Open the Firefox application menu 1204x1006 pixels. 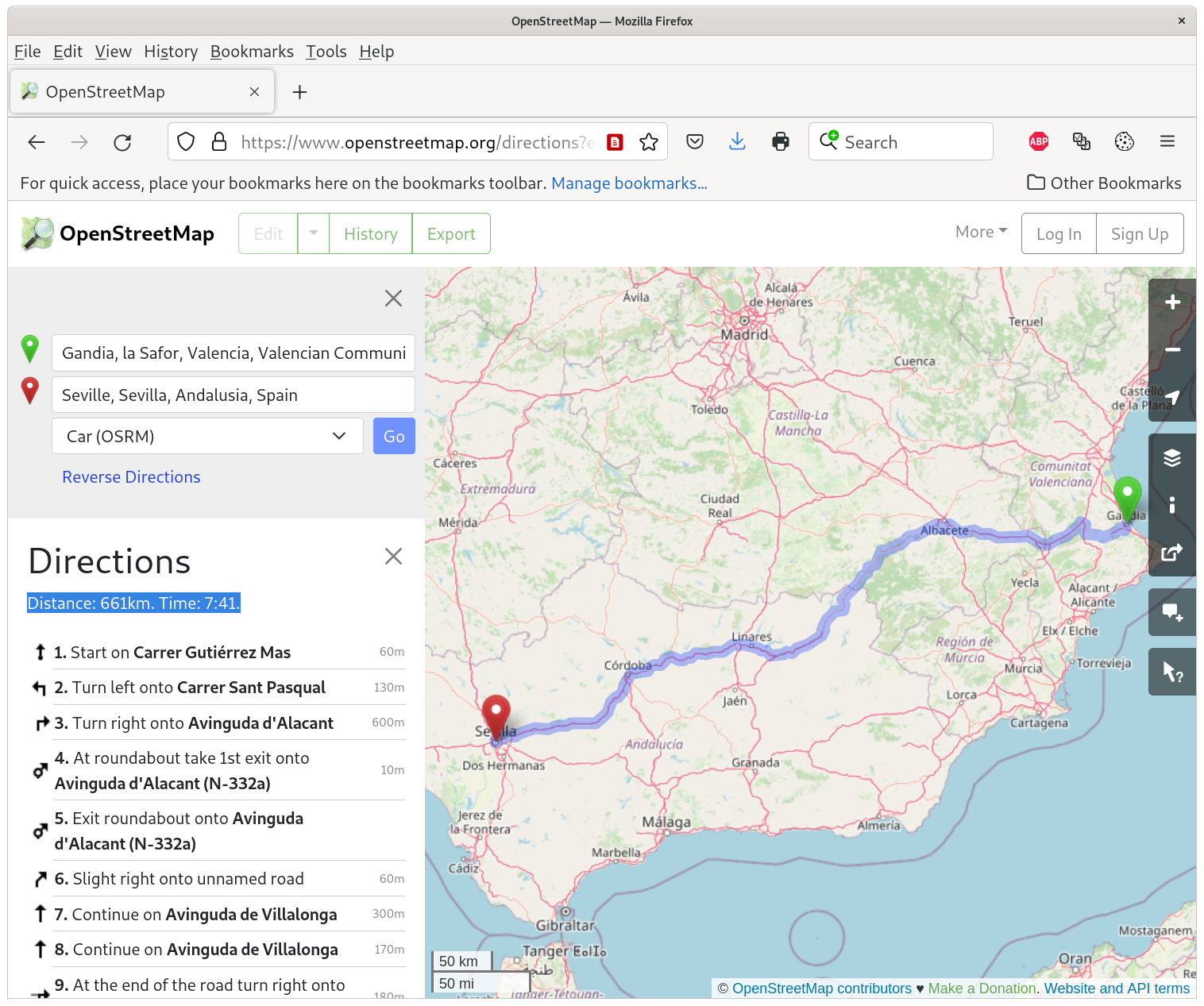[x=1167, y=142]
